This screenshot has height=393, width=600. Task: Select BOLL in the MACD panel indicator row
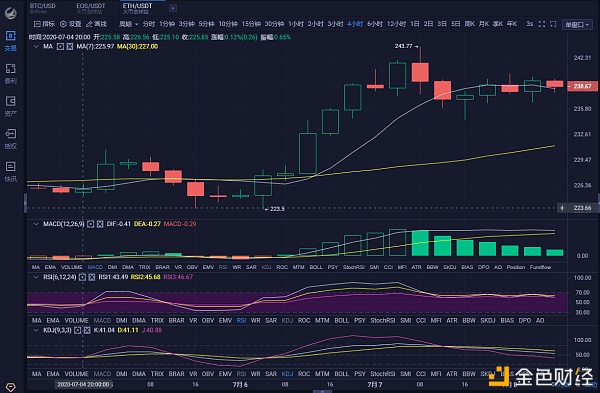pyautogui.click(x=316, y=267)
